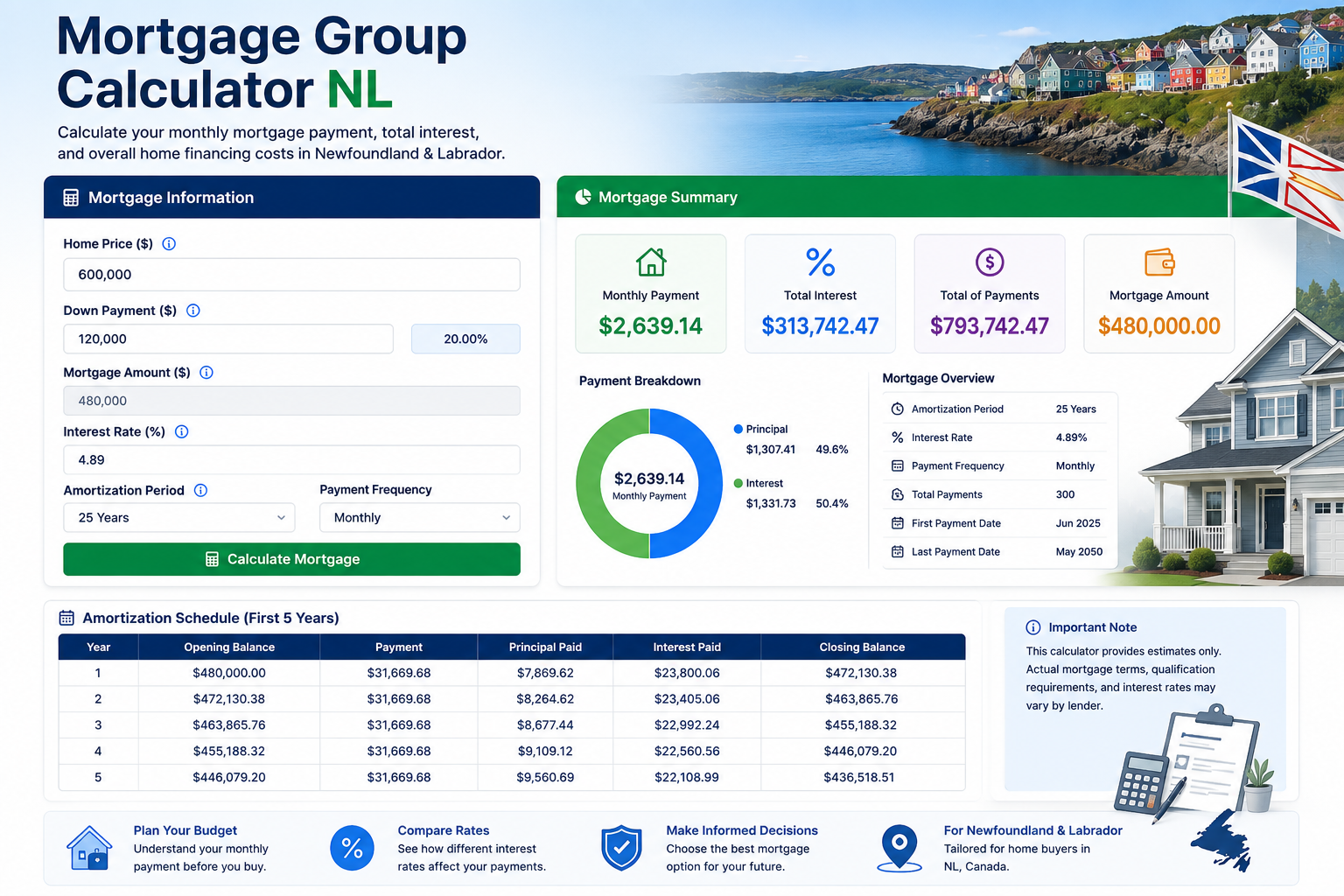The width and height of the screenshot is (1344, 896).
Task: Click the $23,405.06 interest paid cell
Action: (x=687, y=699)
